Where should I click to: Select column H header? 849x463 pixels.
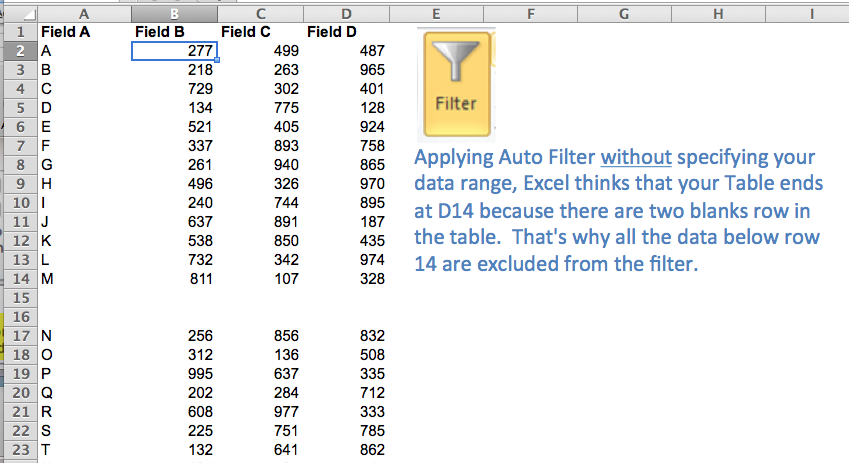click(x=718, y=13)
